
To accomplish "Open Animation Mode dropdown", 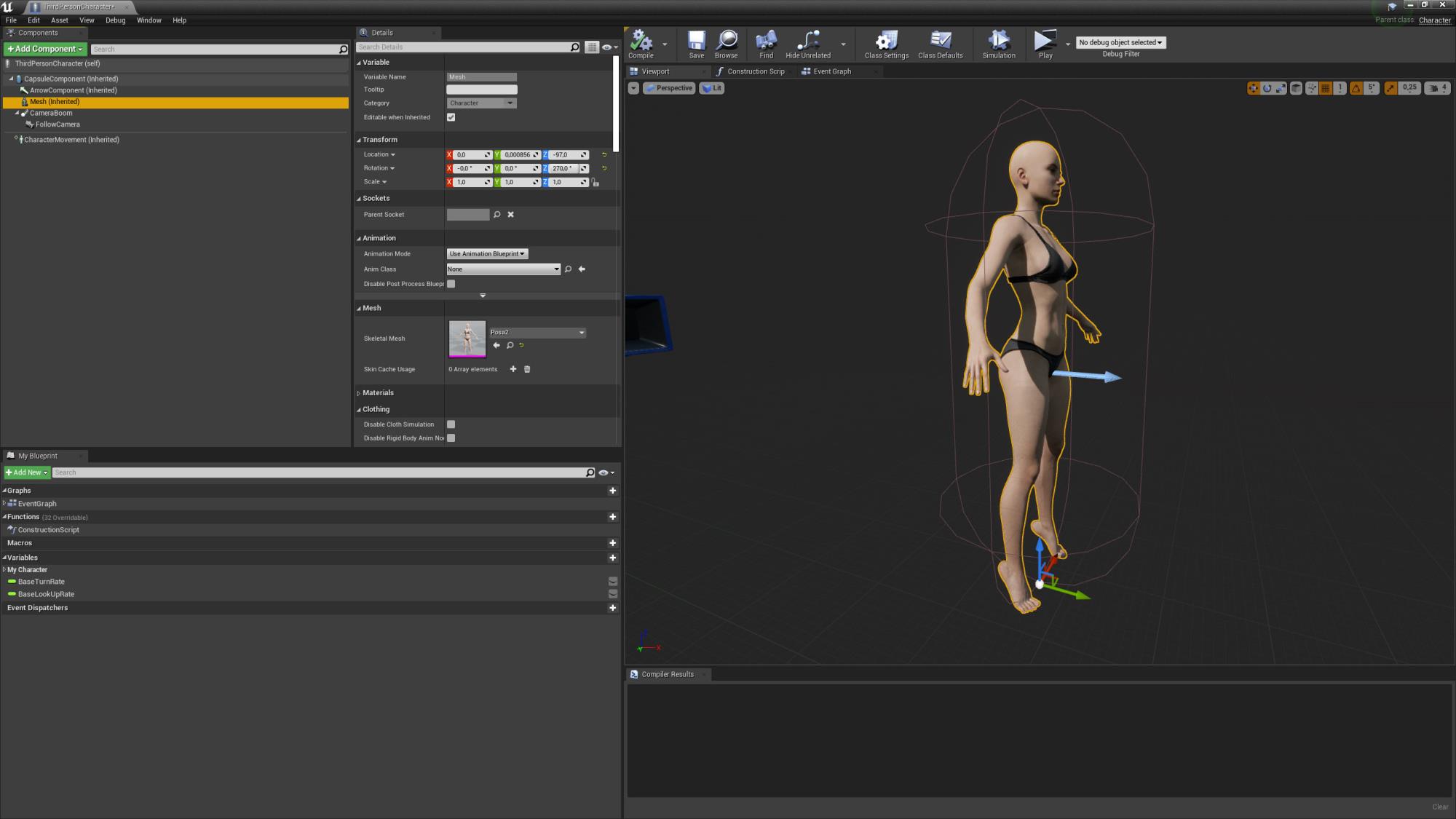I will (x=487, y=254).
